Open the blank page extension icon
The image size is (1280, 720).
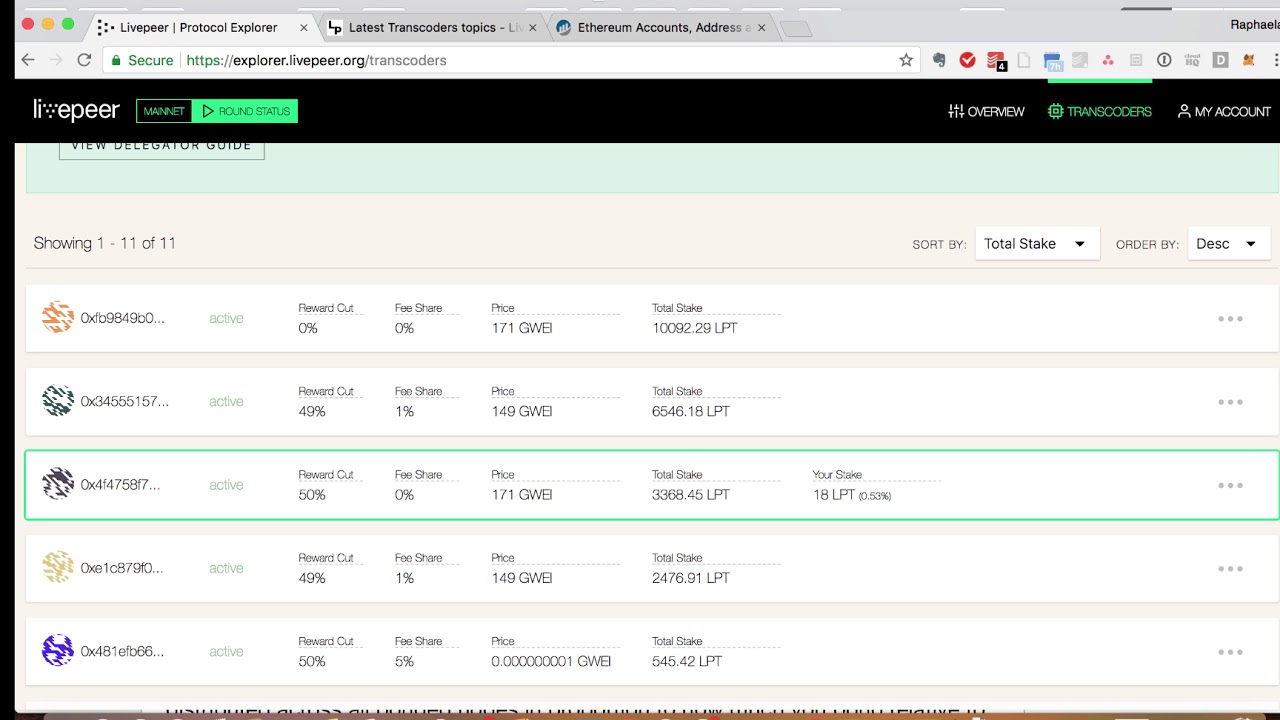(x=1024, y=60)
